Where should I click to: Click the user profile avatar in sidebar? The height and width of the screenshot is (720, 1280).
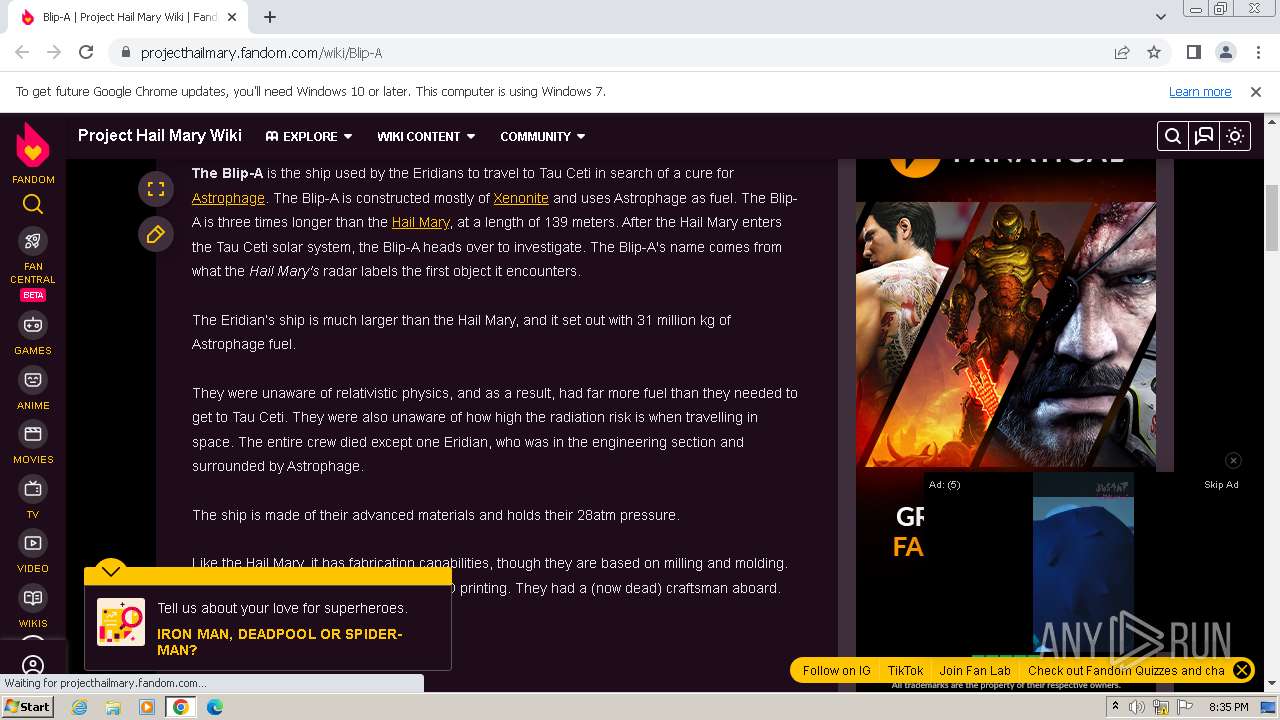(x=33, y=666)
